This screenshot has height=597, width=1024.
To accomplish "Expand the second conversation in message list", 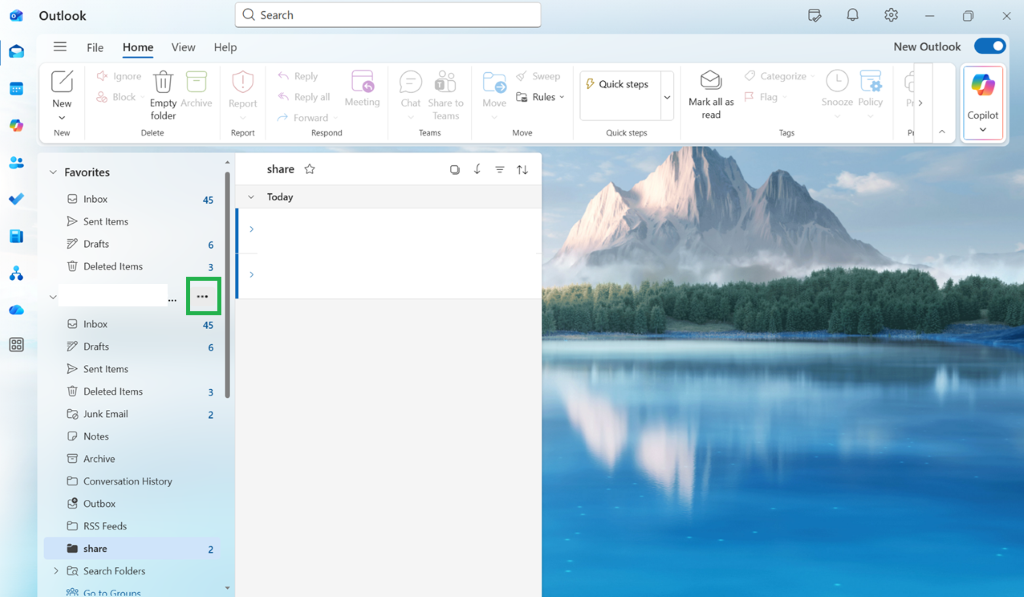I will (x=251, y=274).
